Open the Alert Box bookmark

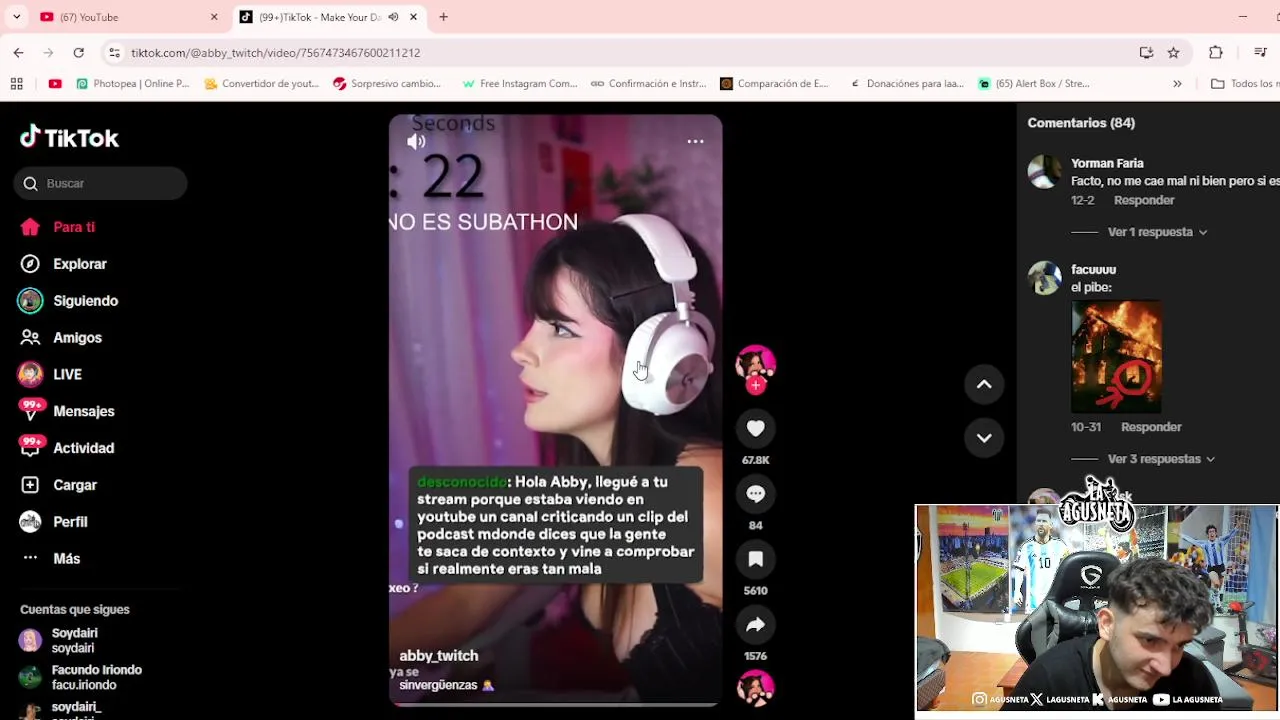[x=1034, y=84]
